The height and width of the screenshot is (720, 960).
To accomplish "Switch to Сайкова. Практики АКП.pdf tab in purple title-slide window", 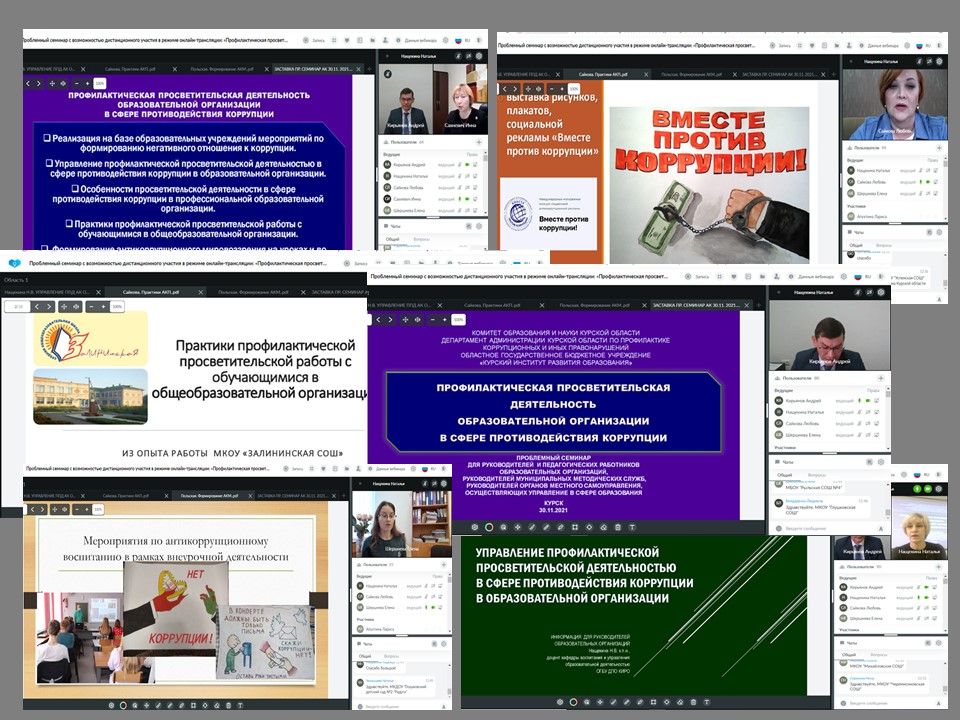I will 492,305.
